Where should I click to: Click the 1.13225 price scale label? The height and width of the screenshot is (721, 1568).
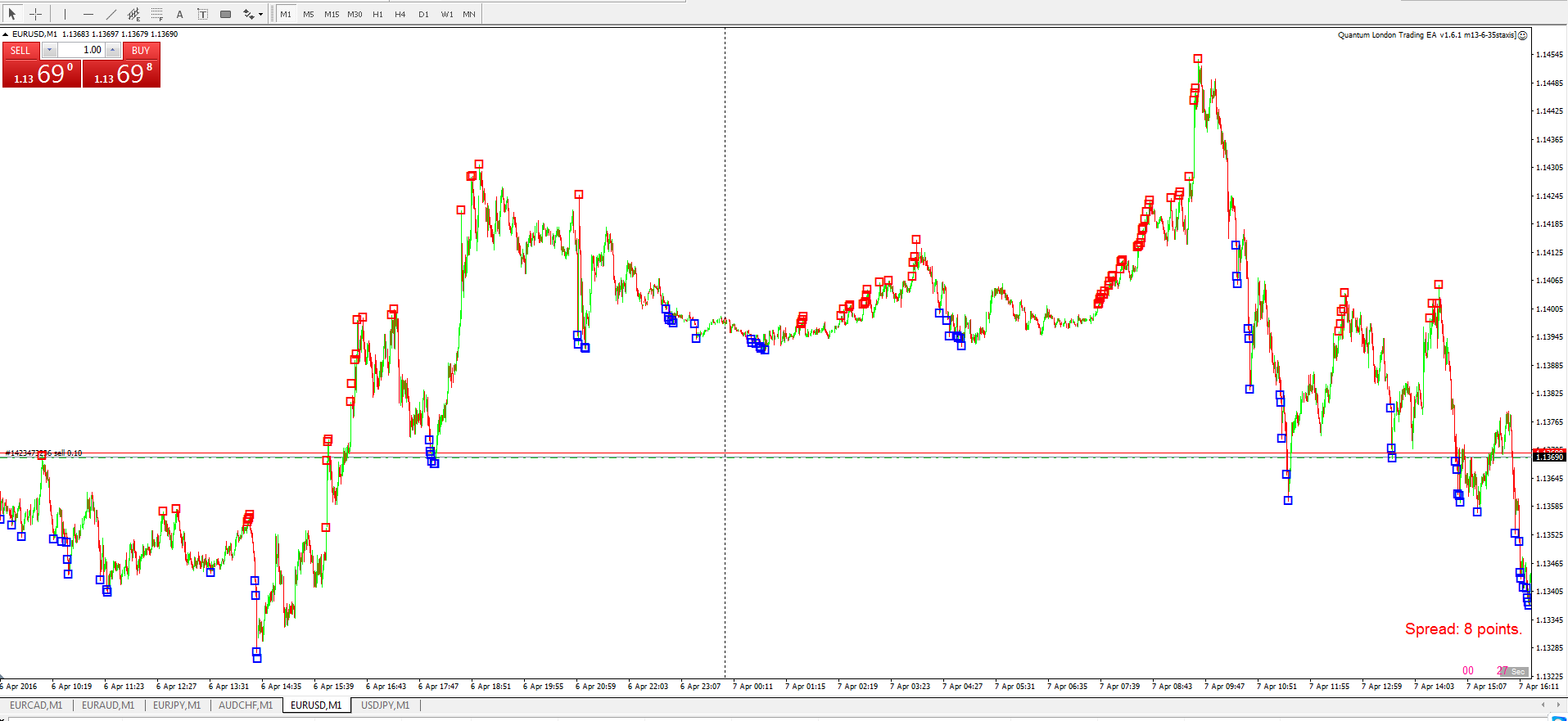coord(1548,676)
